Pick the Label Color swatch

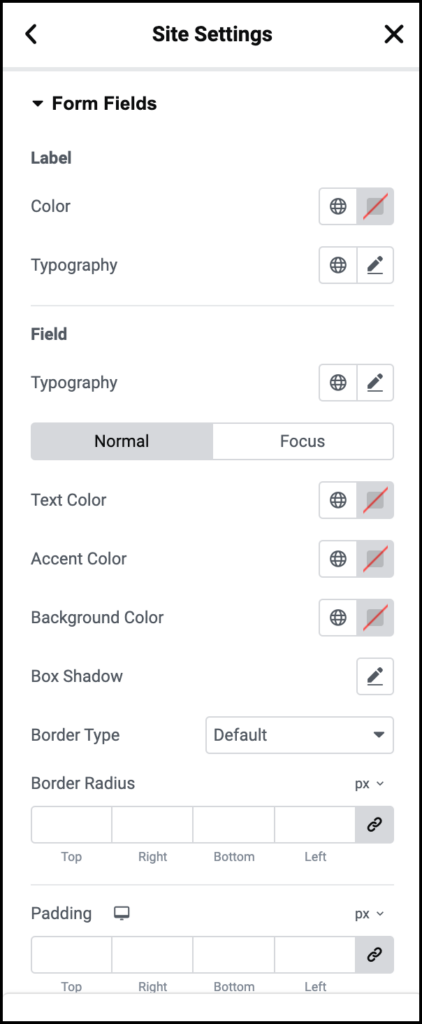(375, 206)
